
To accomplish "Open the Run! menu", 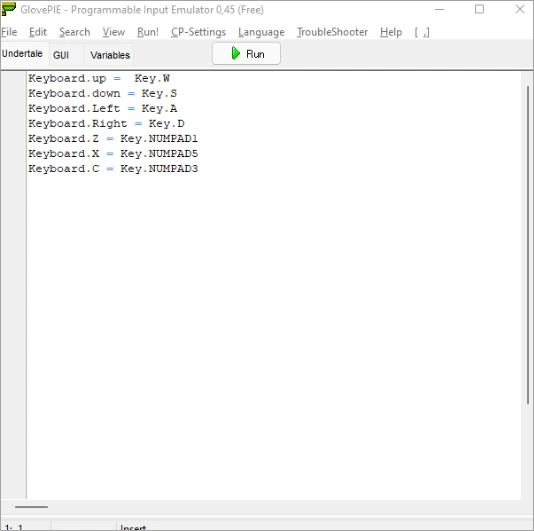I will click(x=148, y=32).
